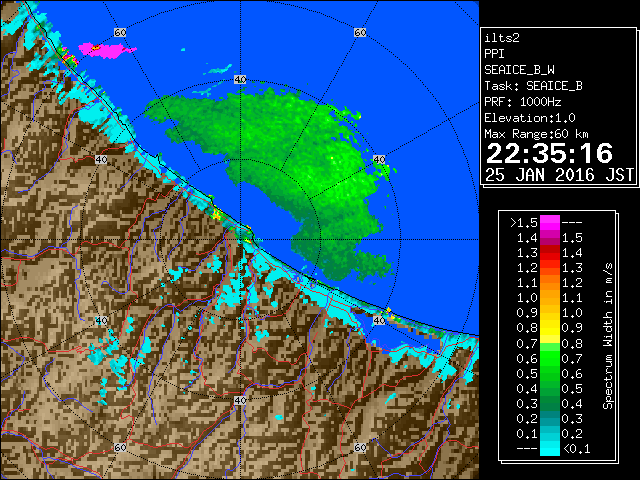Click the '<0.1' legend label
The height and width of the screenshot is (480, 640).
576,449
